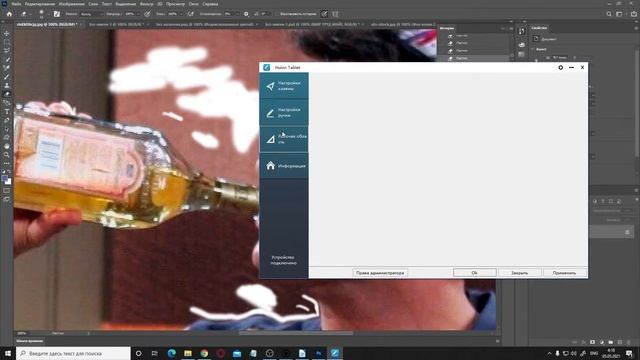Open the Файл menu
The height and width of the screenshot is (360, 640).
coord(16,4)
